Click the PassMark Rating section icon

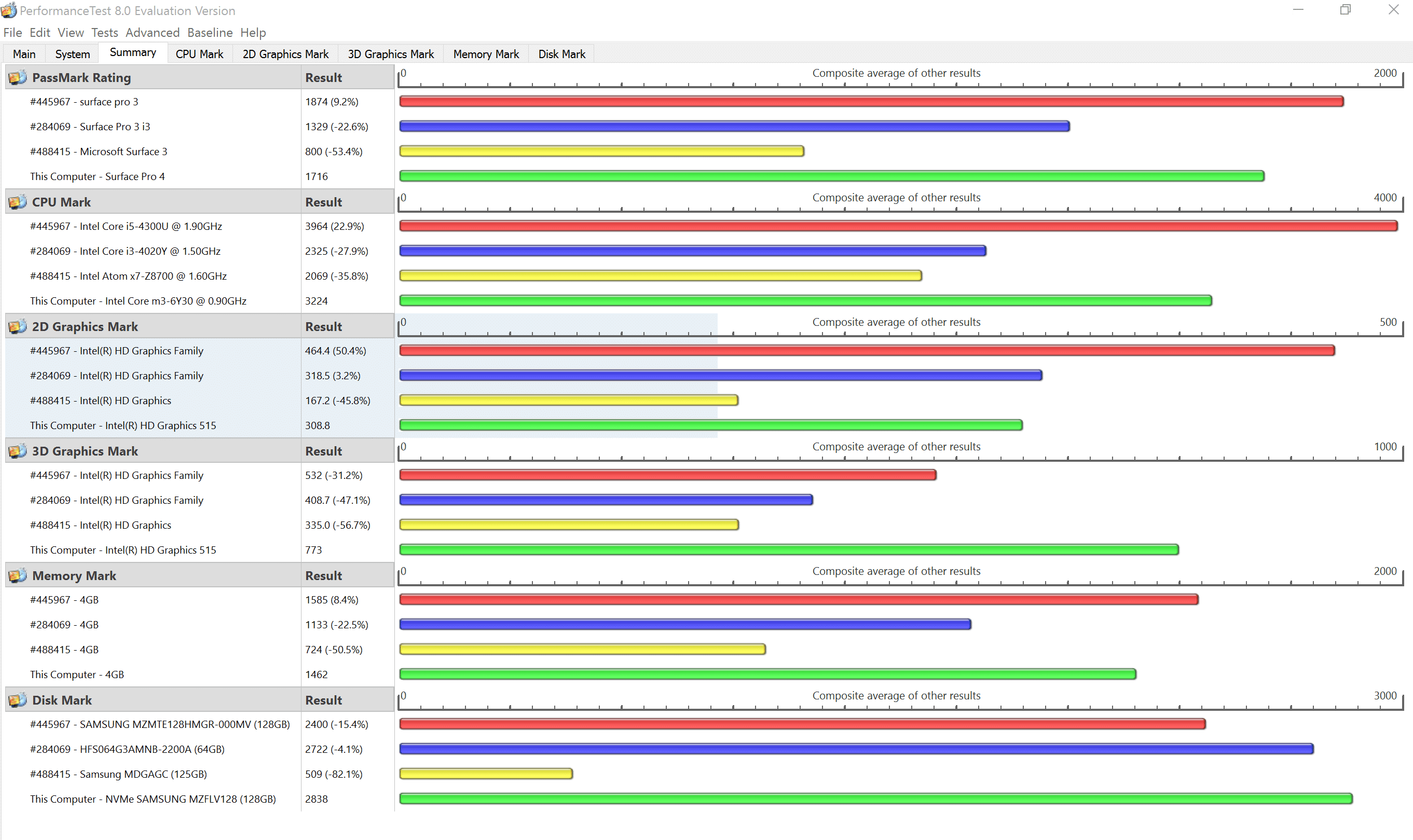(x=18, y=77)
